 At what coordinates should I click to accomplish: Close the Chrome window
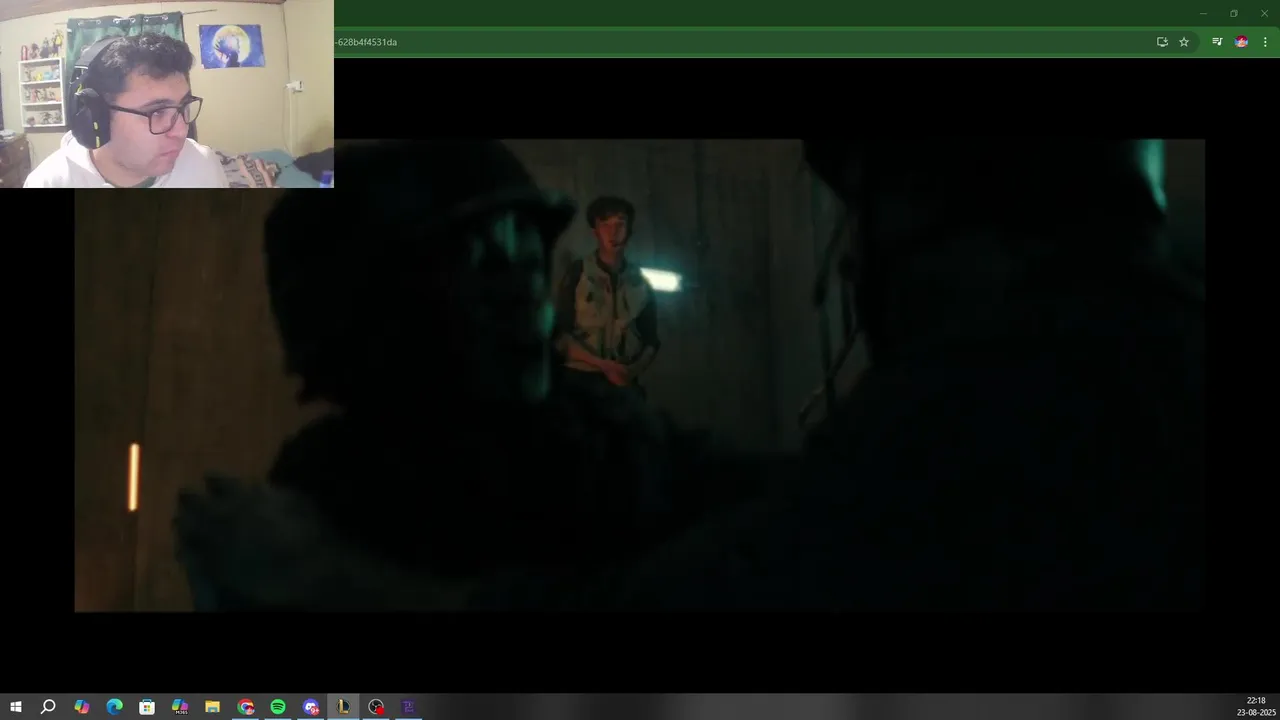pos(1264,13)
